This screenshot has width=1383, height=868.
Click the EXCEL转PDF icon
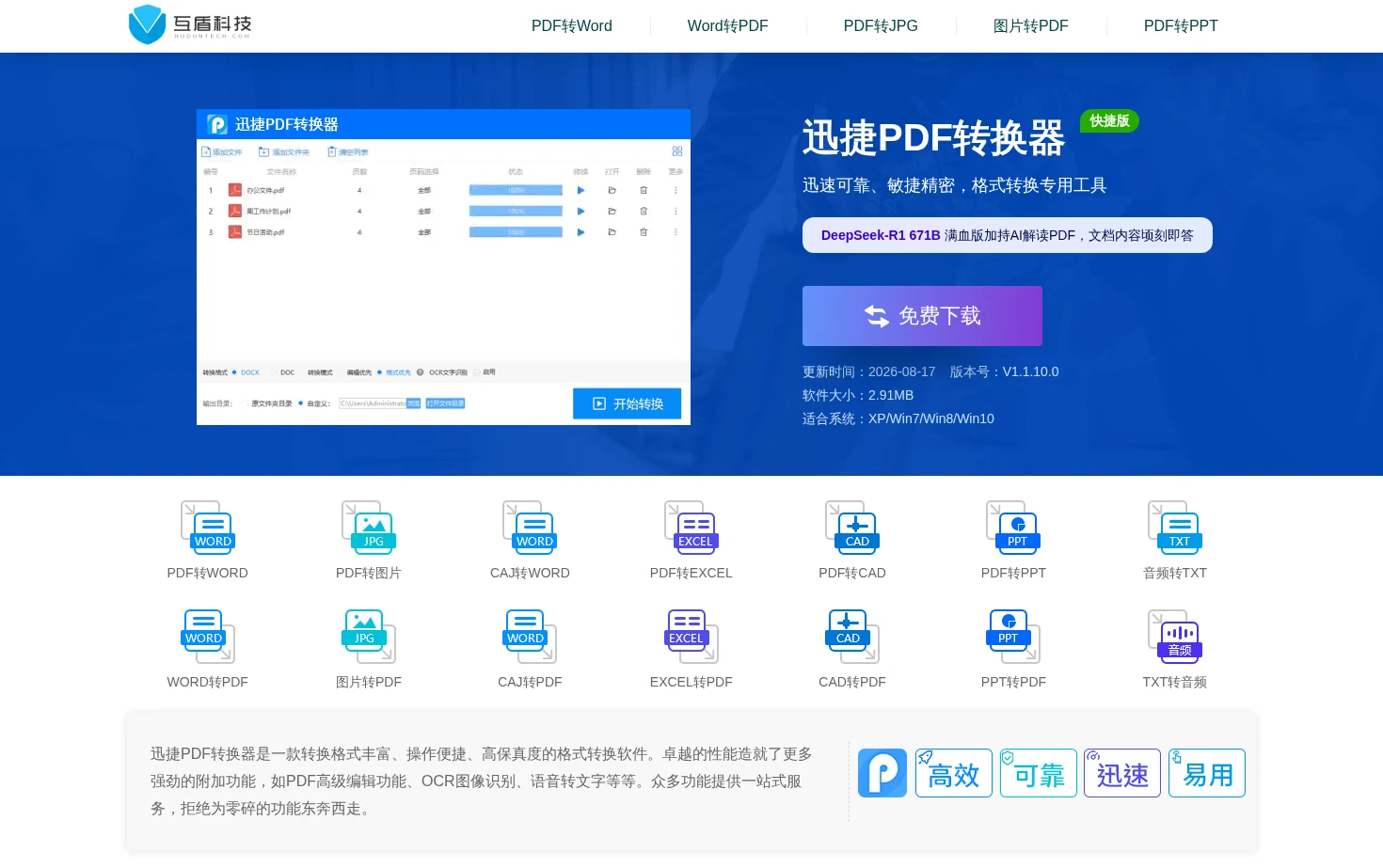pos(691,637)
